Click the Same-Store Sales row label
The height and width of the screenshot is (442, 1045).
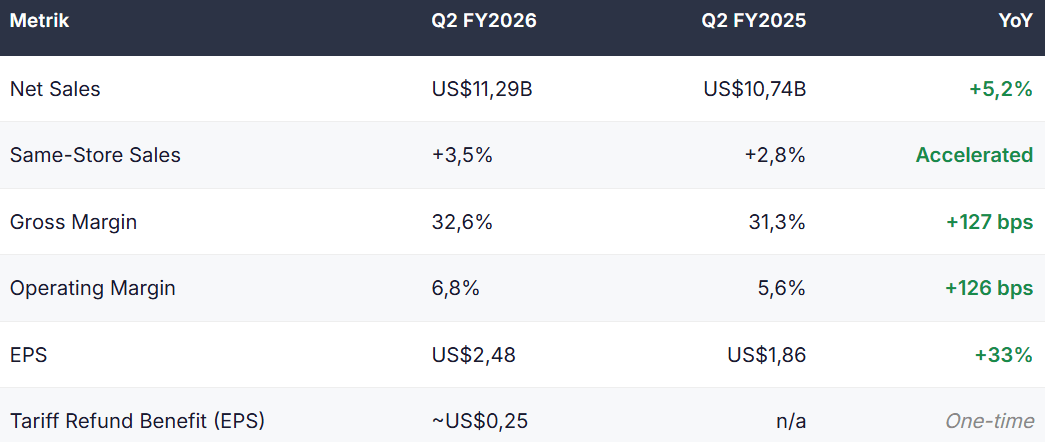coord(95,155)
